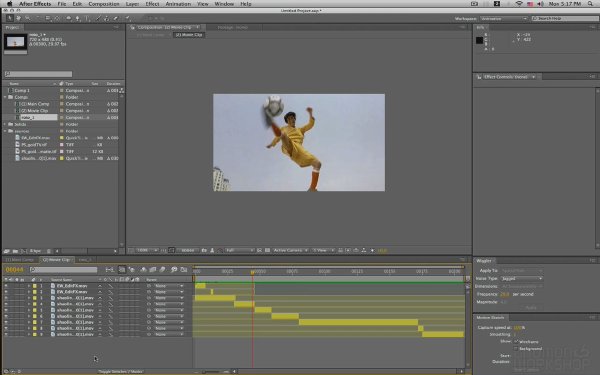Hide layer 6 using its eye icon

(6, 316)
